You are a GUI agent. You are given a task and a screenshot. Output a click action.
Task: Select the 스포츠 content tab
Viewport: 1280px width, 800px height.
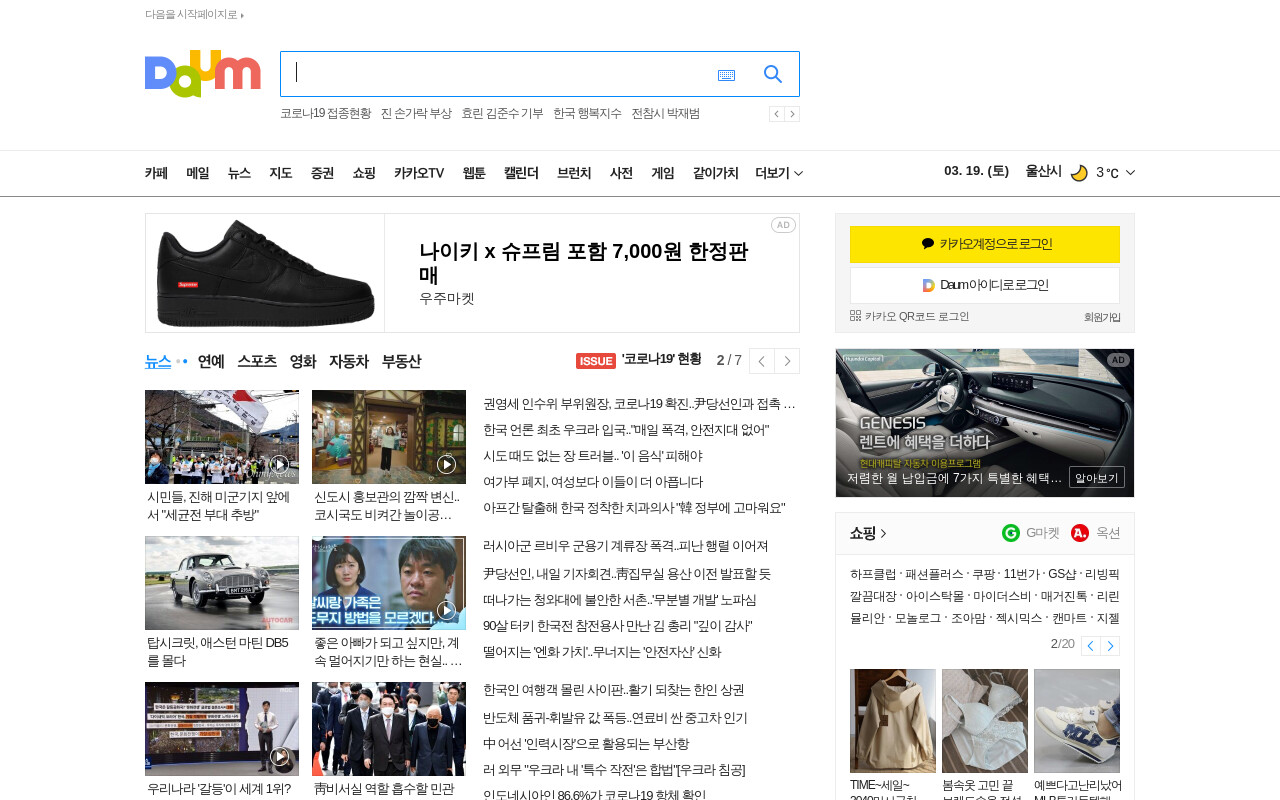(x=257, y=361)
